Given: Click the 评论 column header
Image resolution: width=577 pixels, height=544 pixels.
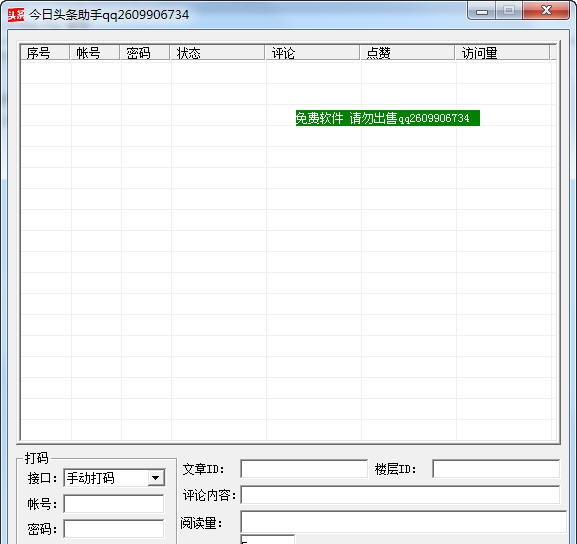Looking at the screenshot, I should coord(312,53).
